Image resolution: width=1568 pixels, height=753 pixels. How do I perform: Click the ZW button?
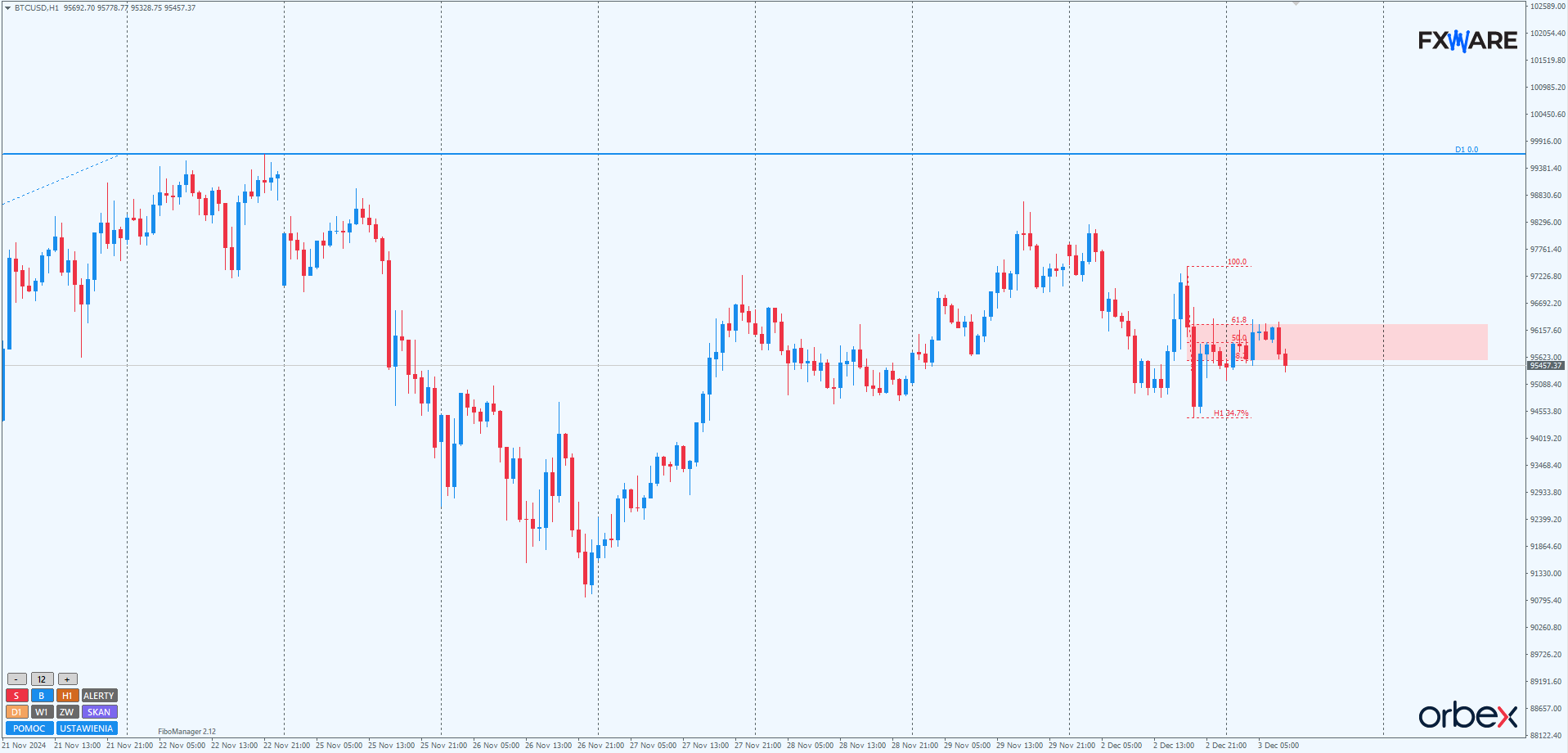point(67,712)
